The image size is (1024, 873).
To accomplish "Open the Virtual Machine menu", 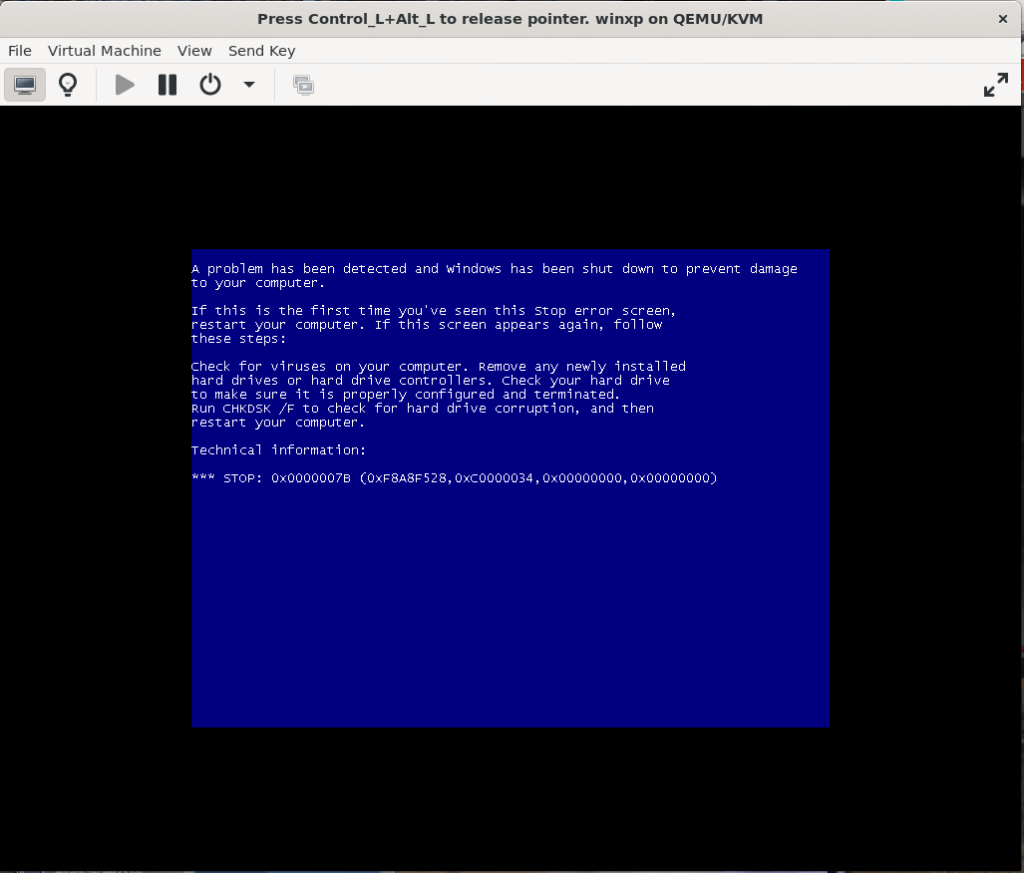I will pyautogui.click(x=104, y=51).
